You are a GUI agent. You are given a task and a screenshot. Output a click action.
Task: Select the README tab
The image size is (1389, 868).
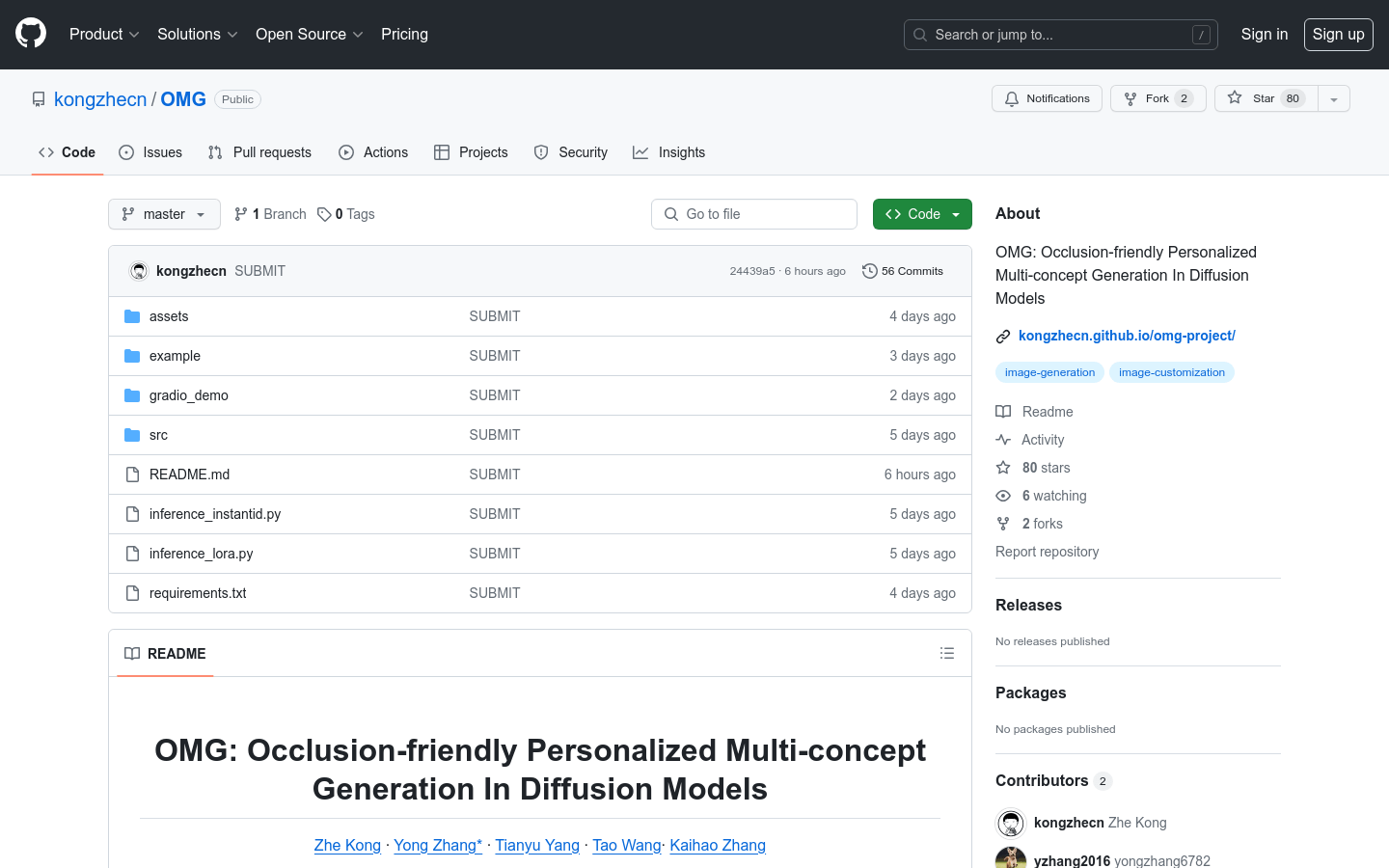coord(165,654)
